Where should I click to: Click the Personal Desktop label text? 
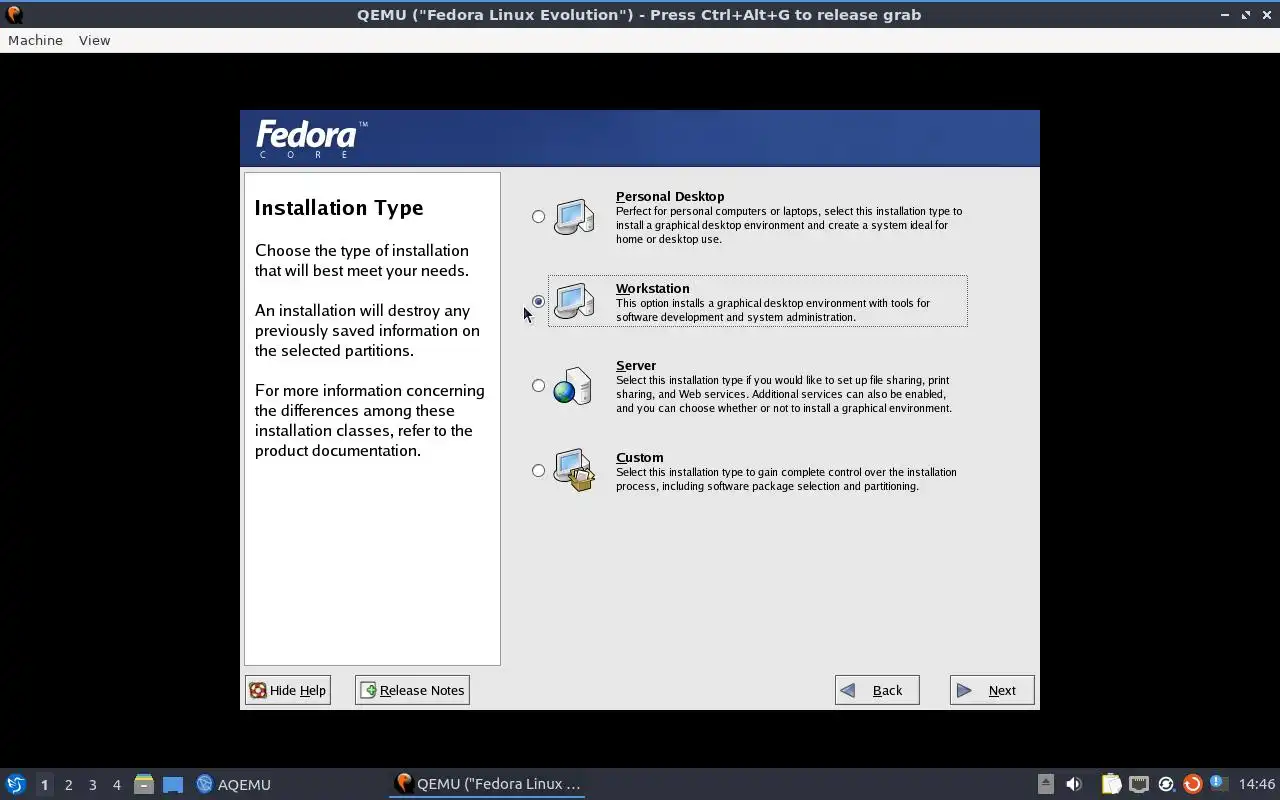[x=670, y=196]
